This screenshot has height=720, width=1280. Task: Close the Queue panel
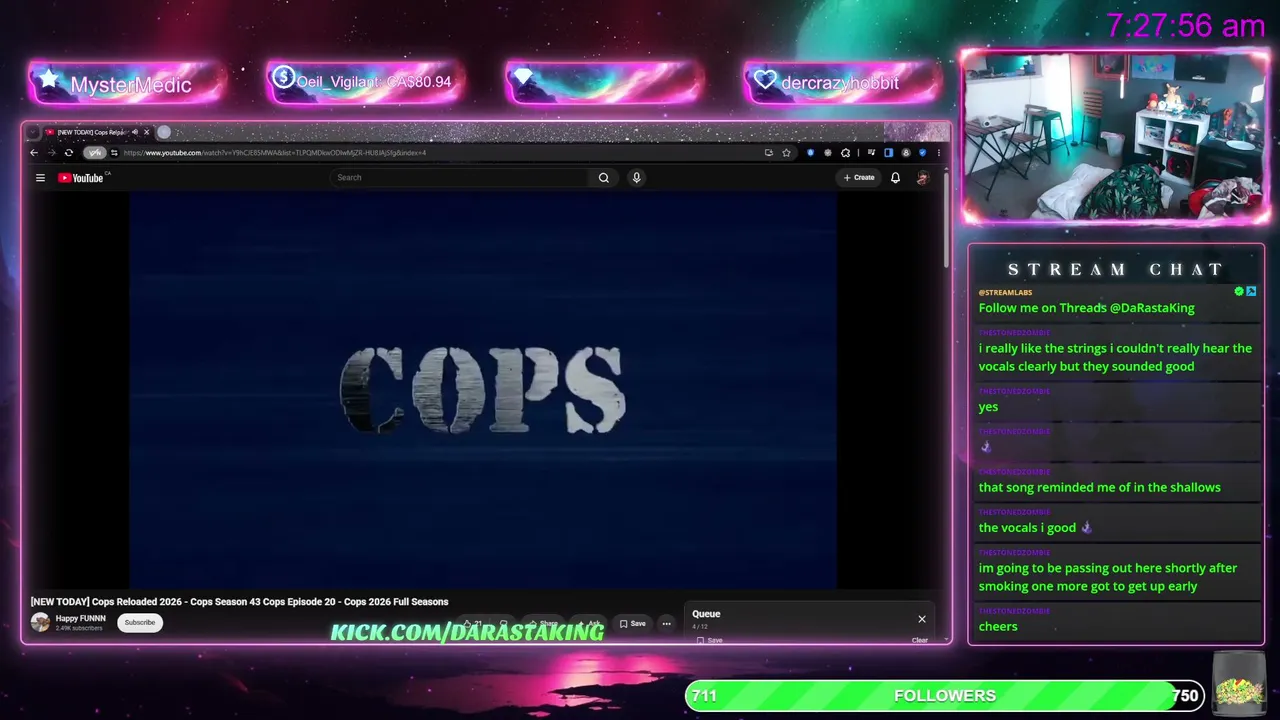(922, 619)
